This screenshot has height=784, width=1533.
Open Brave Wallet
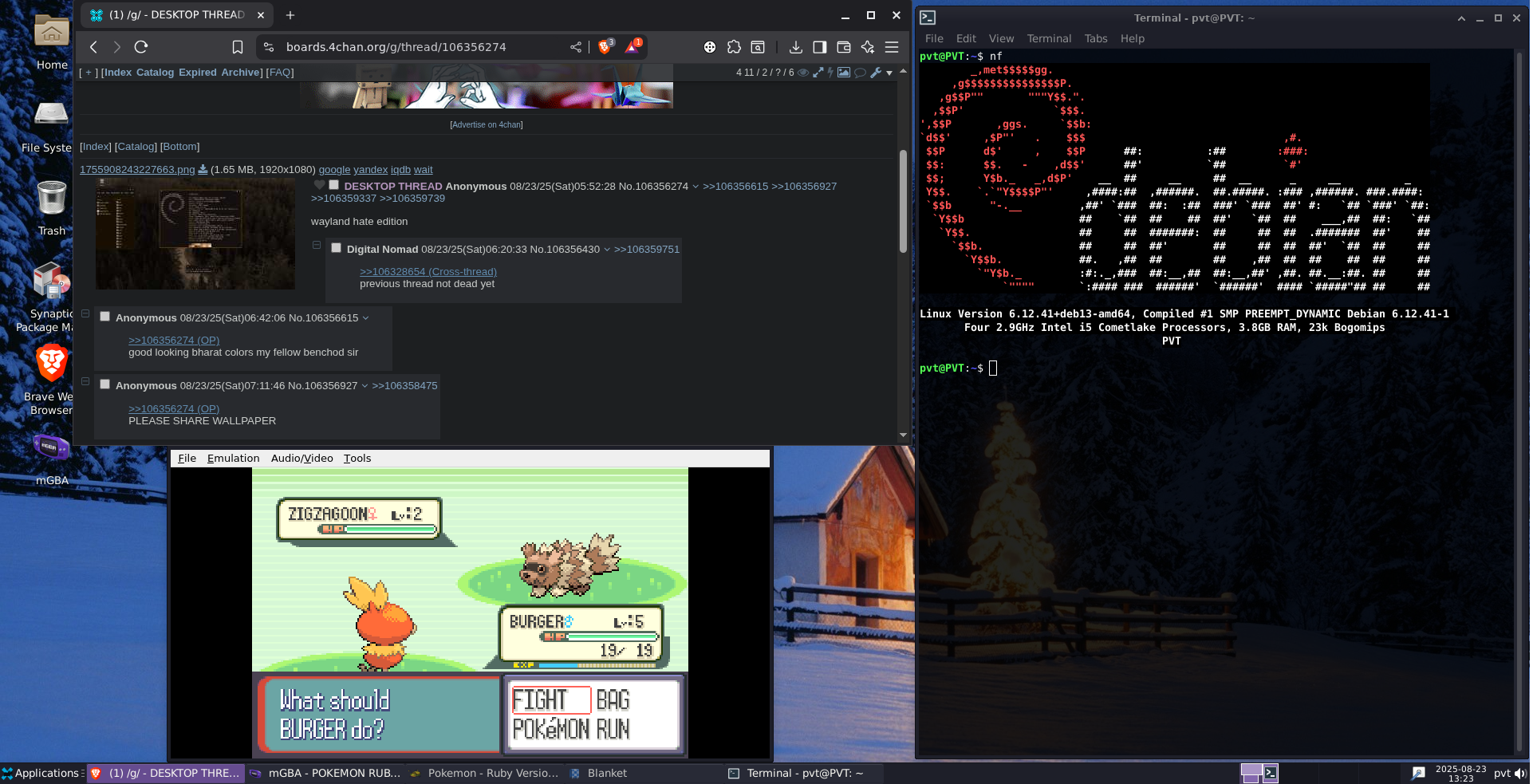point(844,47)
